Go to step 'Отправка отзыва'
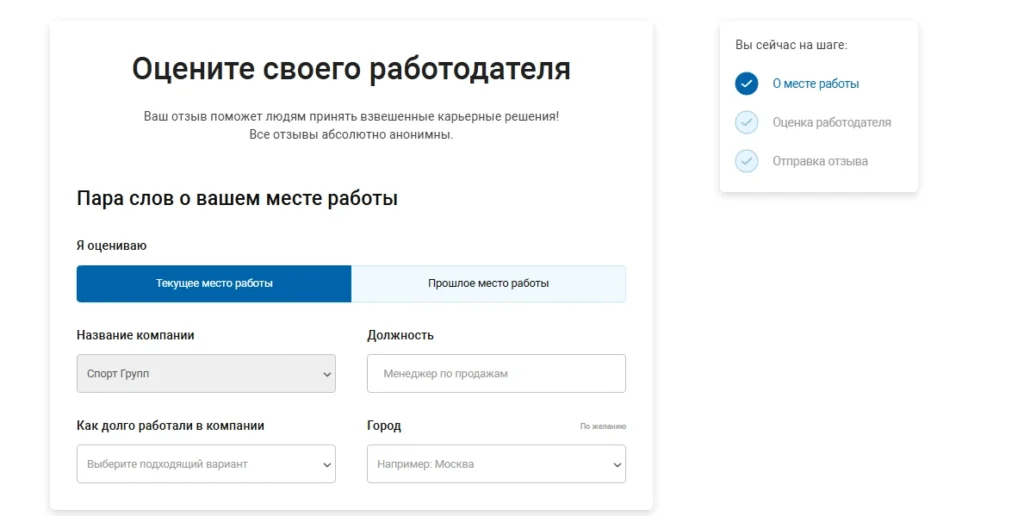The height and width of the screenshot is (516, 1024). click(820, 161)
